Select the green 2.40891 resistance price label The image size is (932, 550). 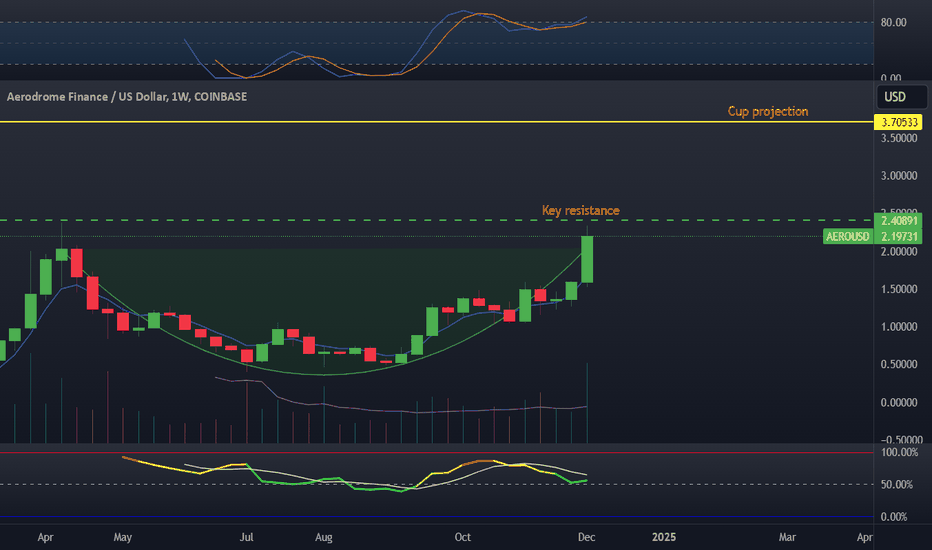[x=898, y=221]
